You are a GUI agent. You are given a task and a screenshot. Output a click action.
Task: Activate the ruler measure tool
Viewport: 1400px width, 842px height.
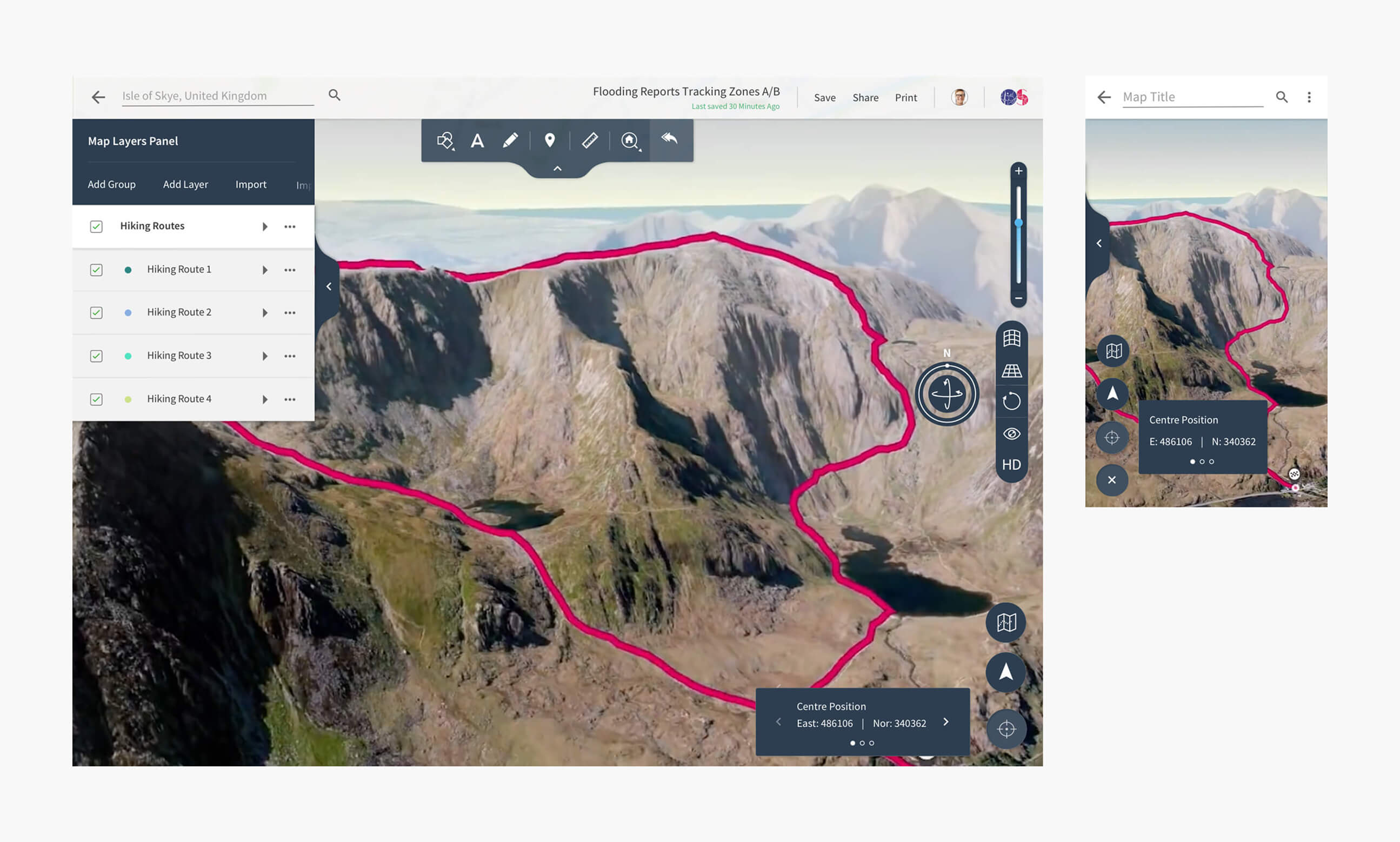click(590, 140)
